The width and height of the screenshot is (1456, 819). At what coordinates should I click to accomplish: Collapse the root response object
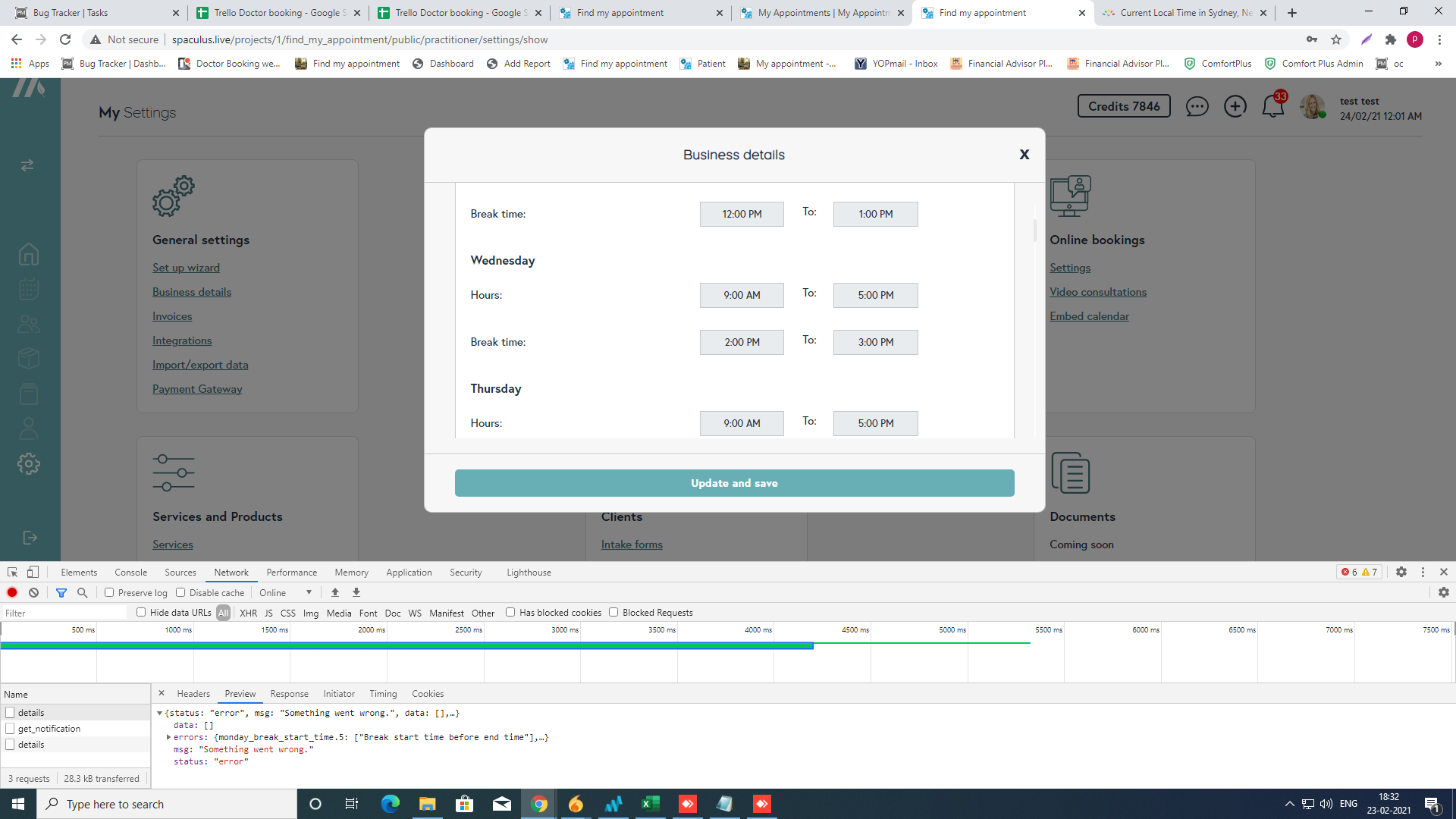pos(159,713)
